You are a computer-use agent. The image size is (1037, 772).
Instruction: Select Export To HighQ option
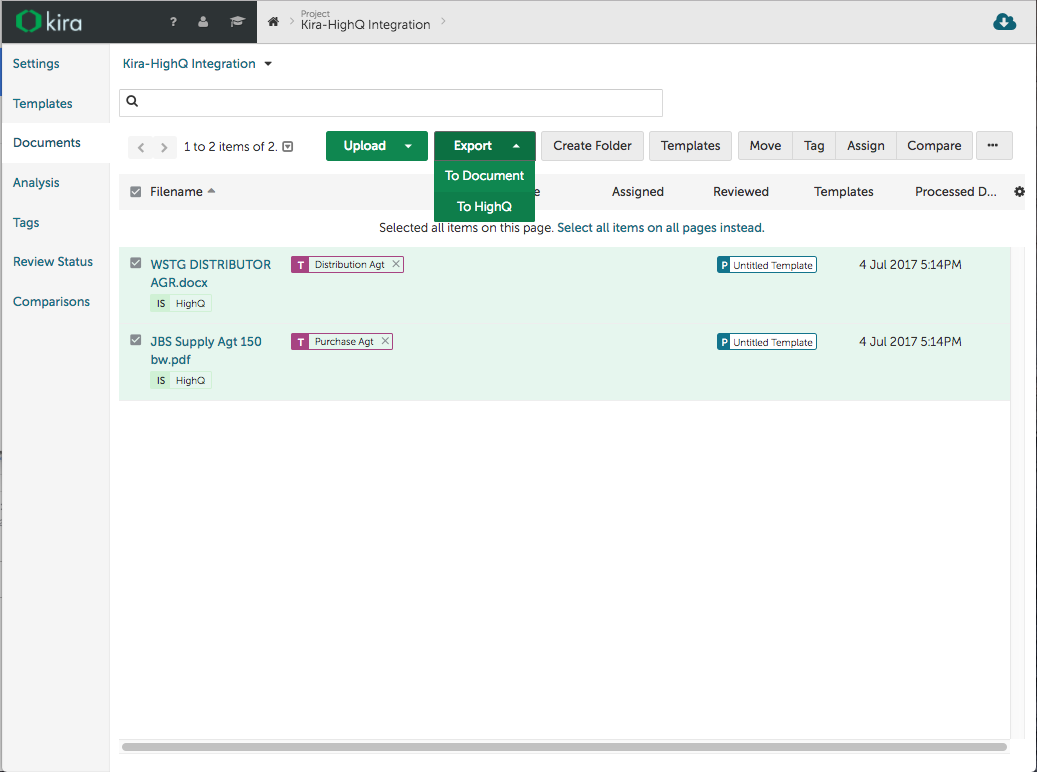[x=484, y=206]
